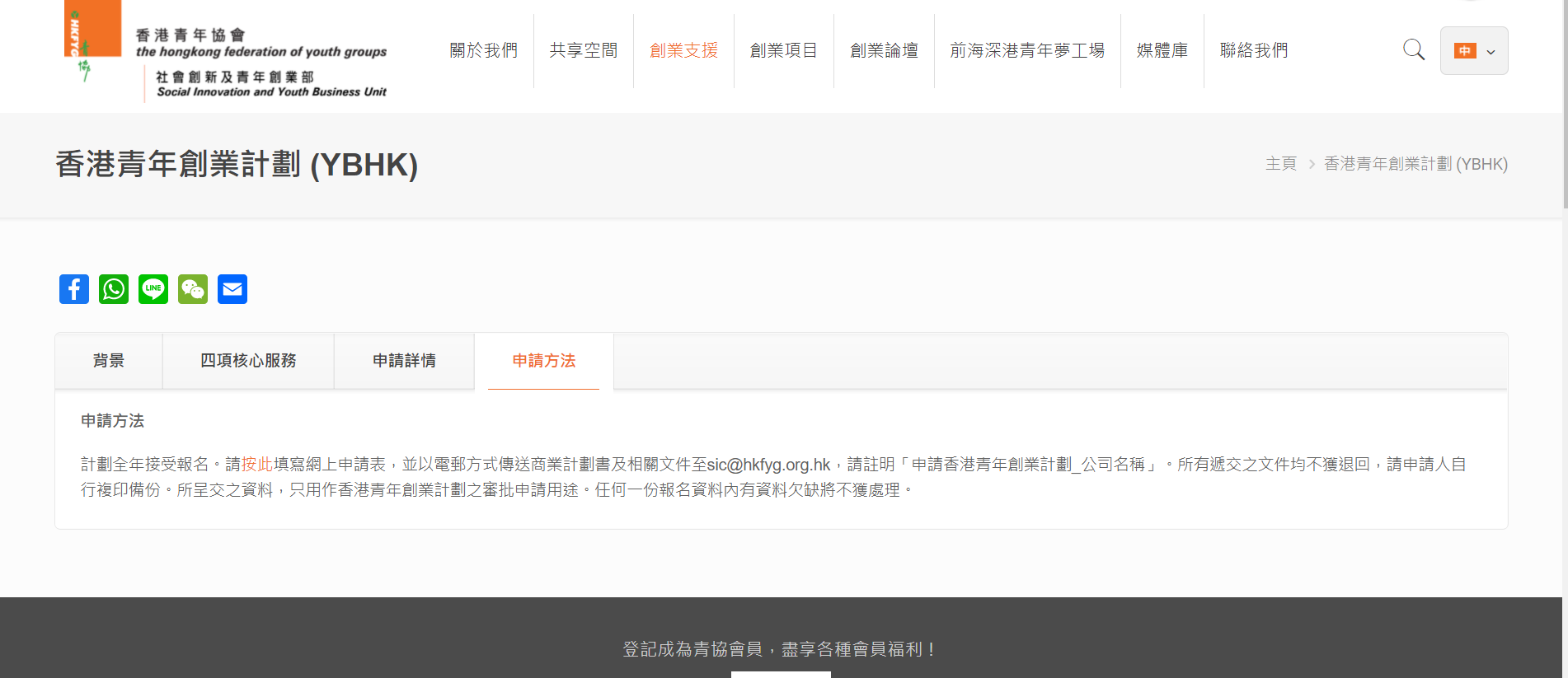The width and height of the screenshot is (1568, 678).
Task: Switch to the 背景 tab
Action: [x=109, y=361]
